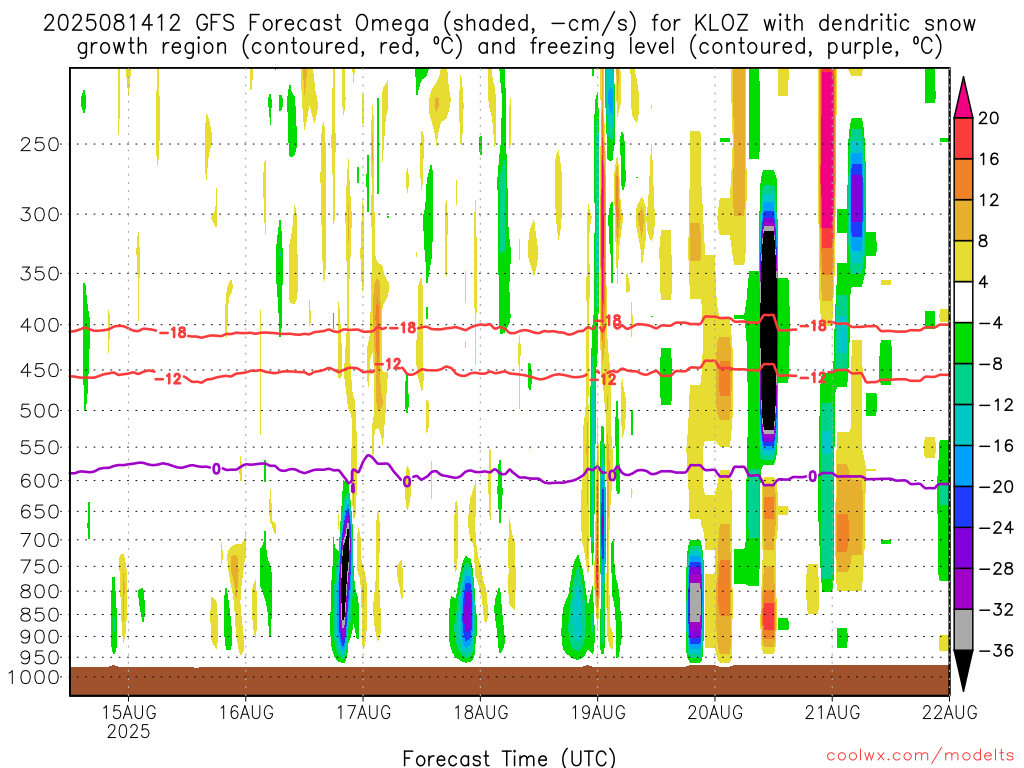Pick the green colorbar swatch between -4 and -8
The width and height of the screenshot is (1024, 768).
963,344
